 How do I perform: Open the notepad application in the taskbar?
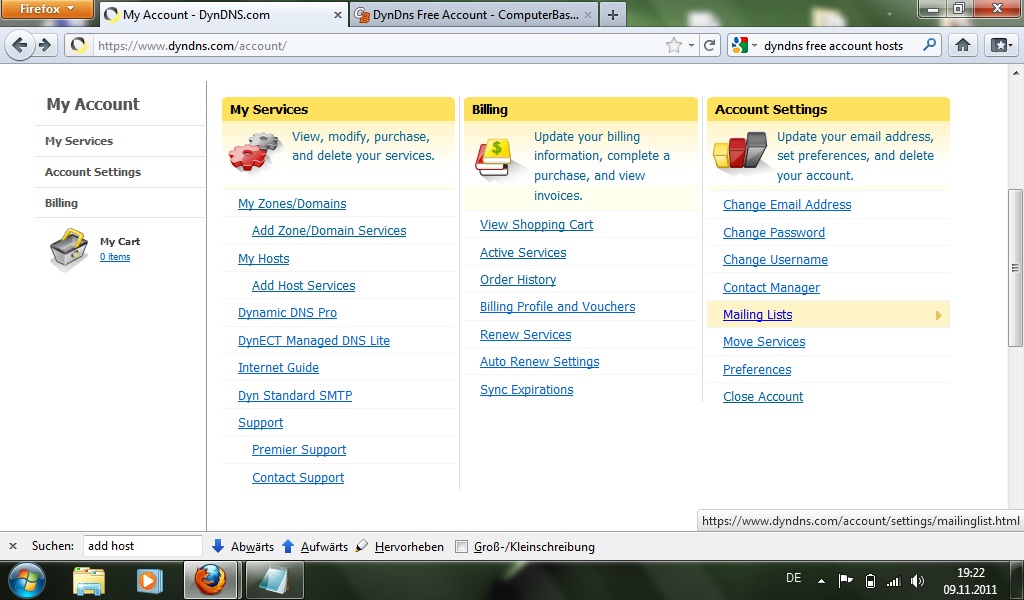click(274, 580)
